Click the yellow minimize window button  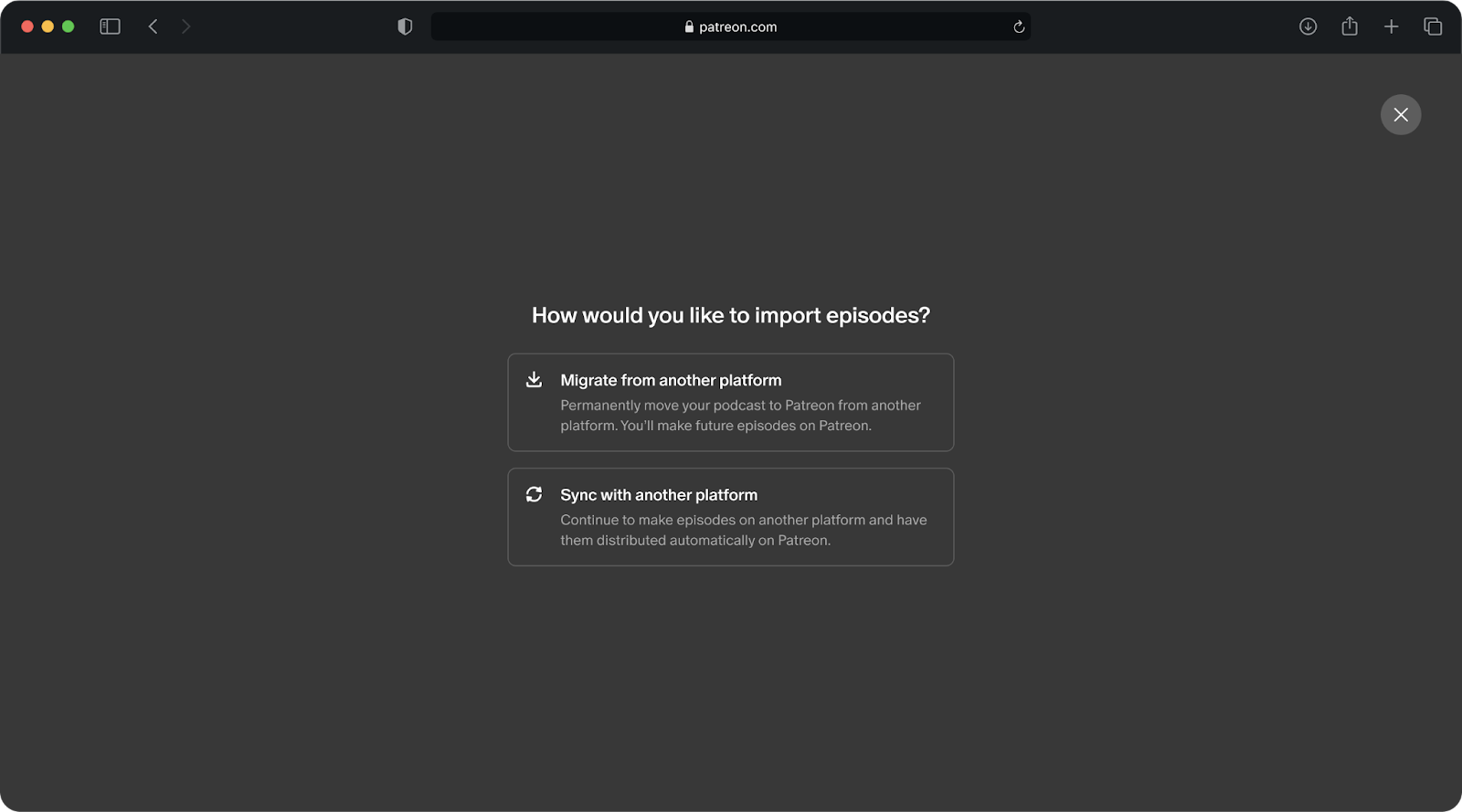48,26
